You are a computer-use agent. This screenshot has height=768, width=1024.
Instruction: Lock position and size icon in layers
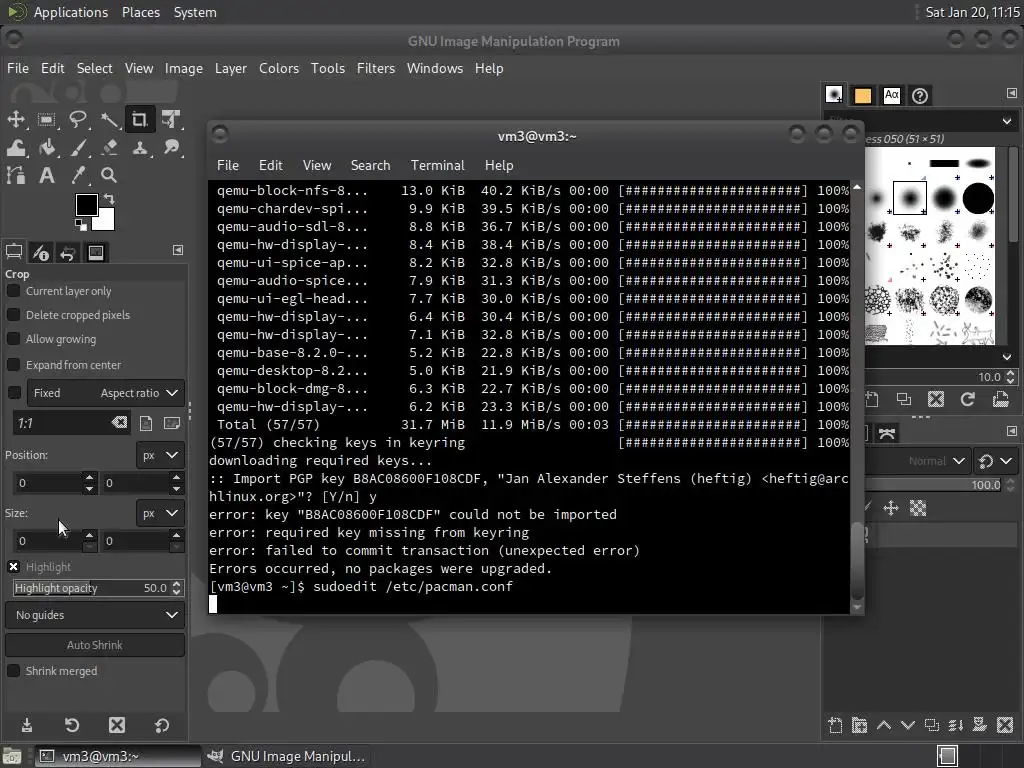tap(891, 508)
